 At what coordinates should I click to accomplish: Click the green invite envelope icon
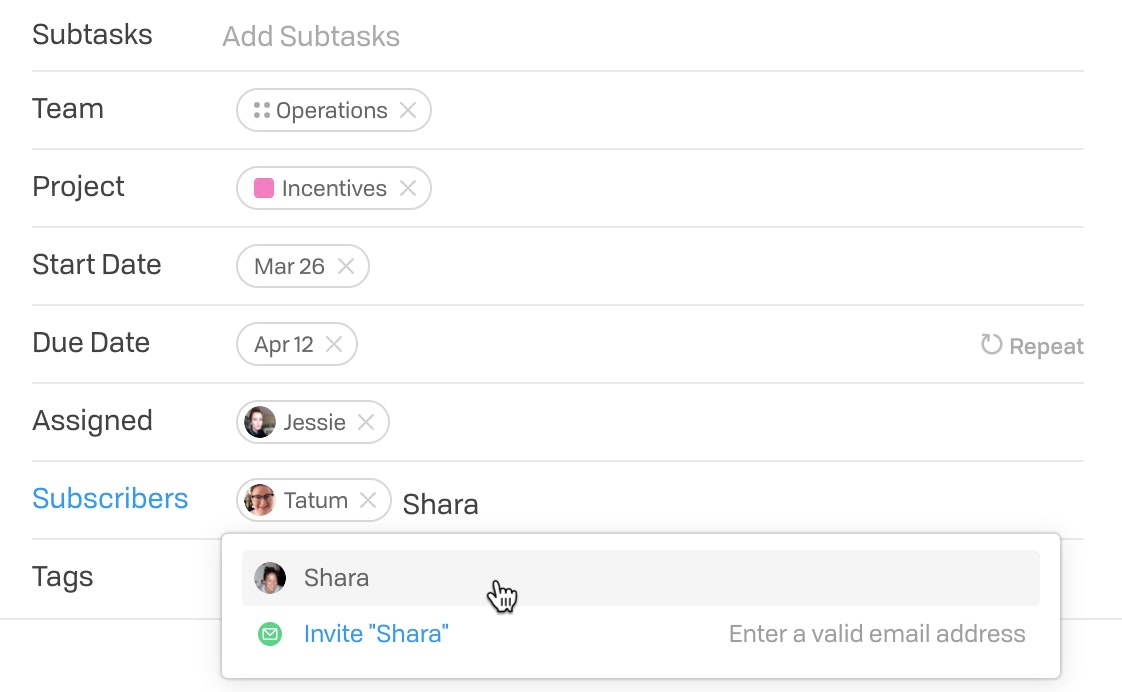coord(270,634)
